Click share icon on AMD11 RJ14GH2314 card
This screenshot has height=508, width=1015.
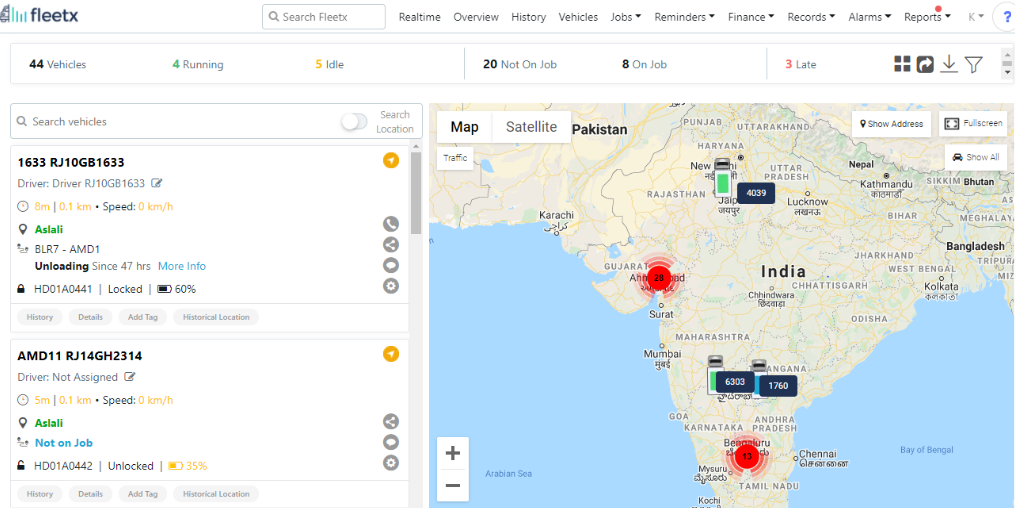tap(390, 421)
